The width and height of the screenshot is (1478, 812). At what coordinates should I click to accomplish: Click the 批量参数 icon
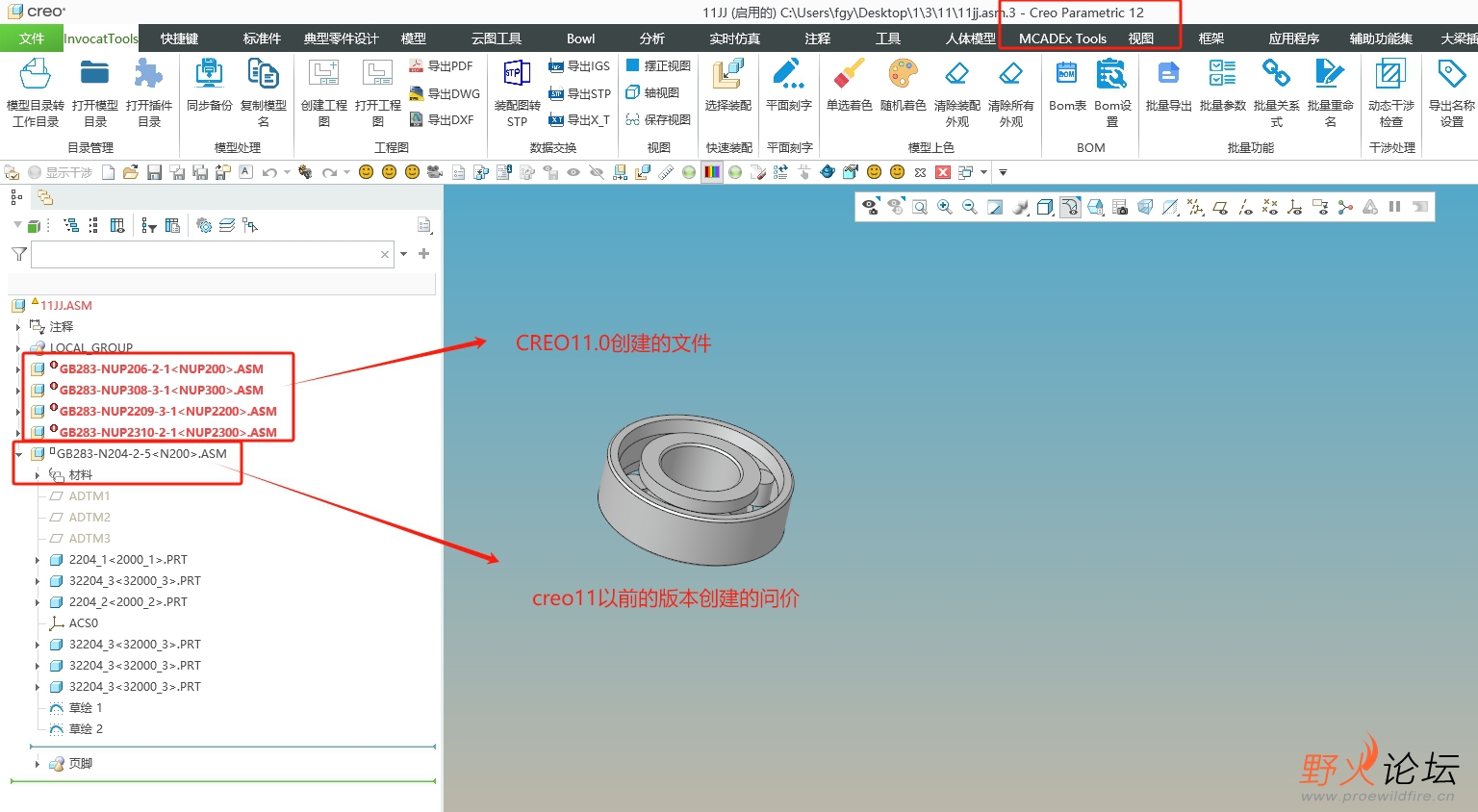[x=1222, y=74]
